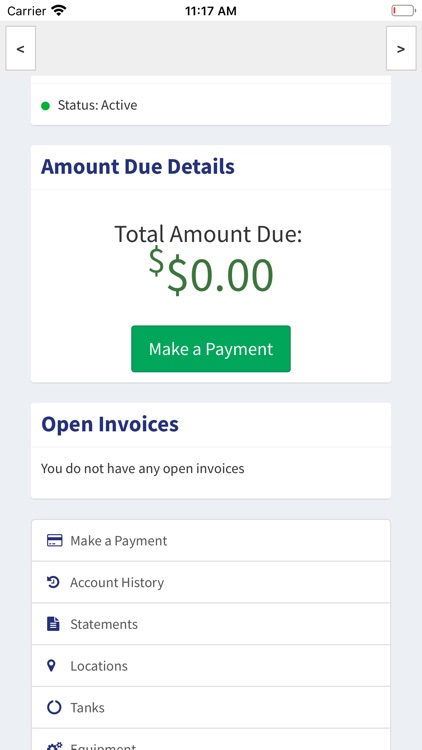Tap the Open Invoices heading
Viewport: 422px width, 750px height.
[110, 424]
